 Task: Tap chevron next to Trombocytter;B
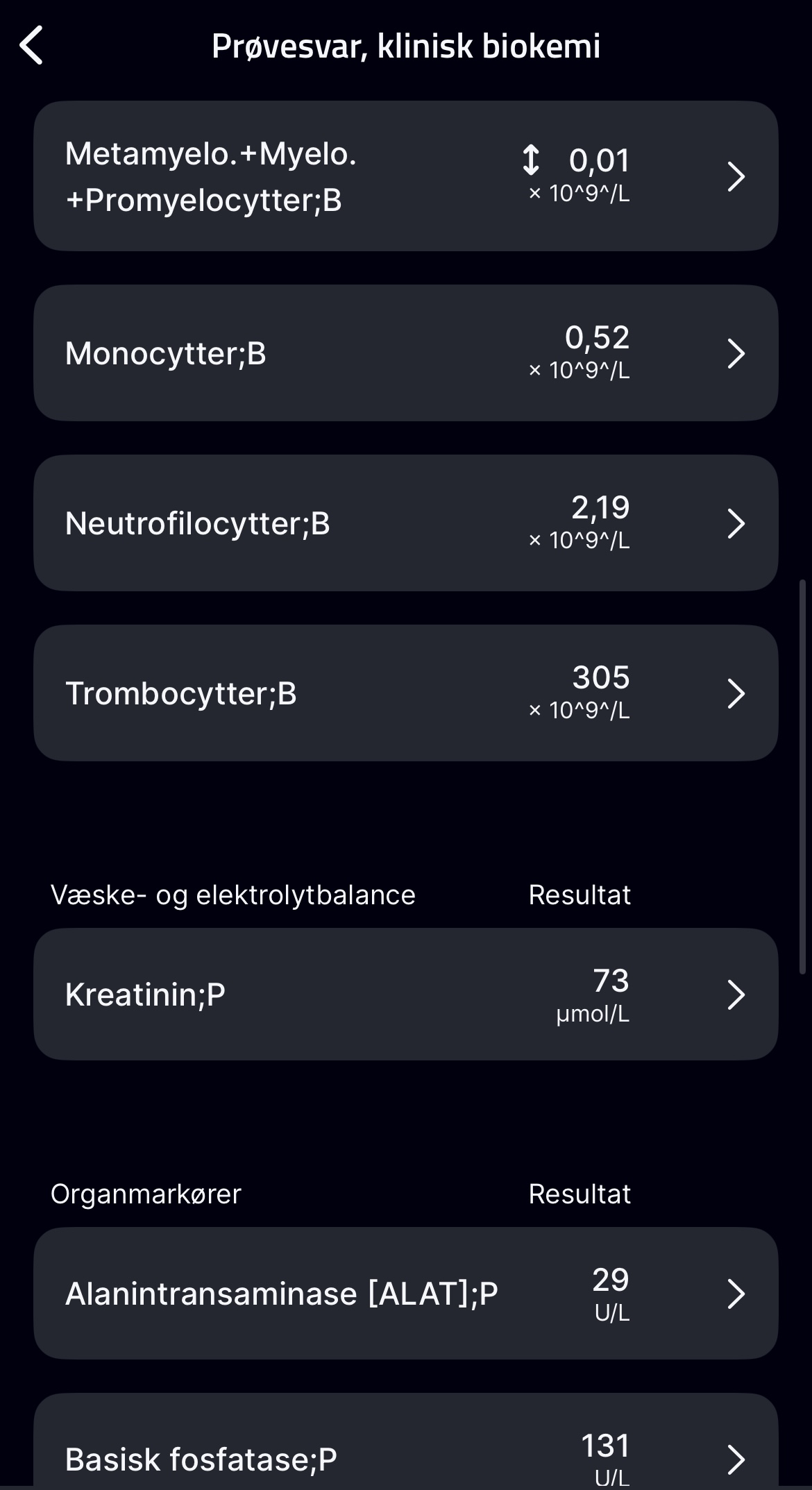(x=736, y=693)
